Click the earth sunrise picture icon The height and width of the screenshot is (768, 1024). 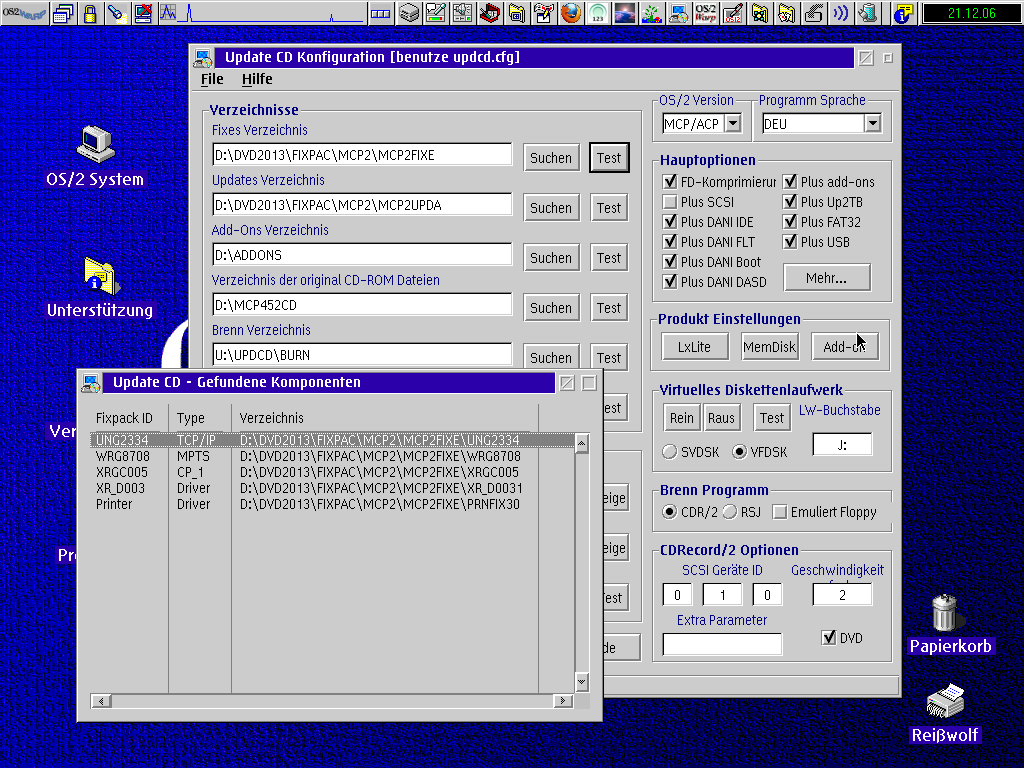click(624, 13)
